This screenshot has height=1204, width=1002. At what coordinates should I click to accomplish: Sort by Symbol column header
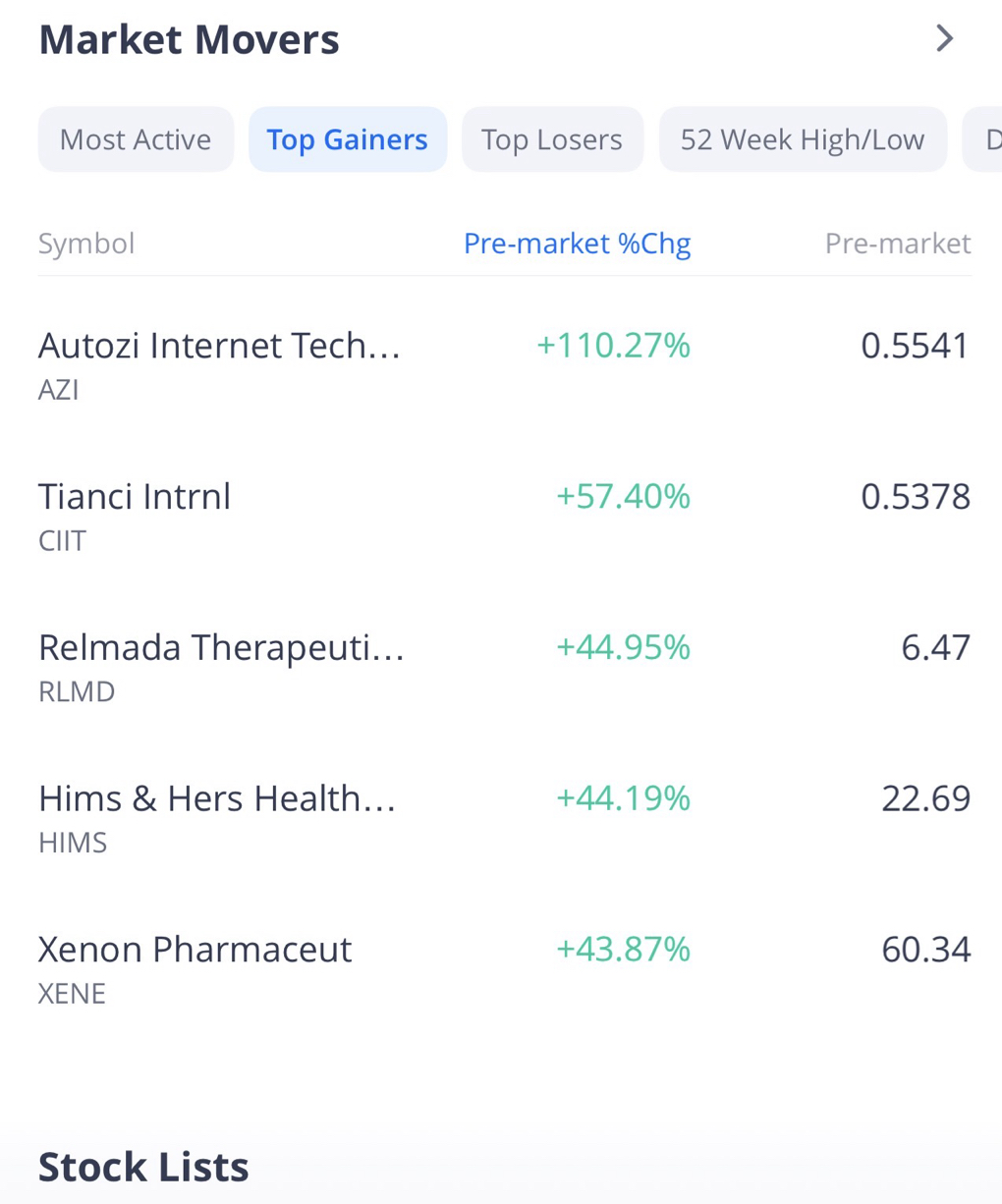coord(86,243)
